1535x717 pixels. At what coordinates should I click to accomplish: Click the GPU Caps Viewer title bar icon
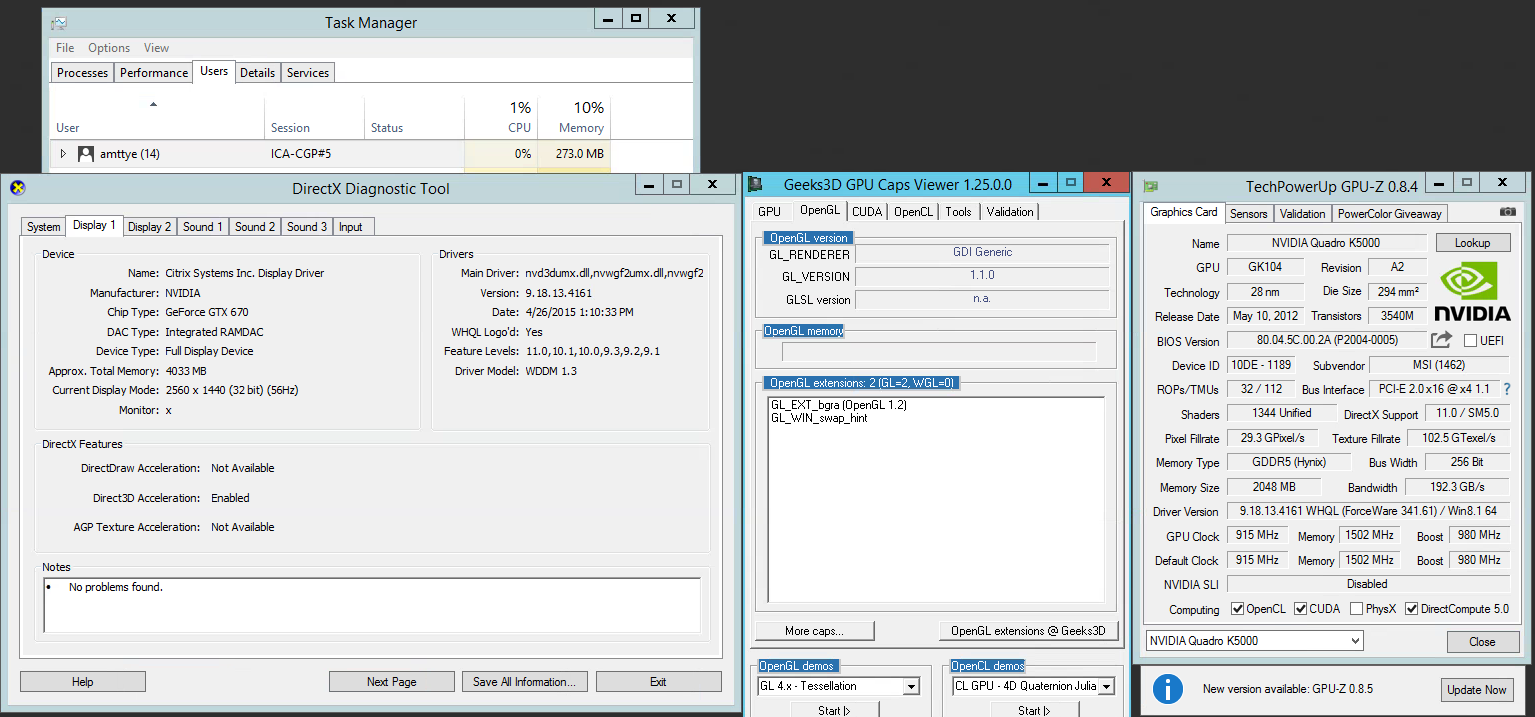756,184
